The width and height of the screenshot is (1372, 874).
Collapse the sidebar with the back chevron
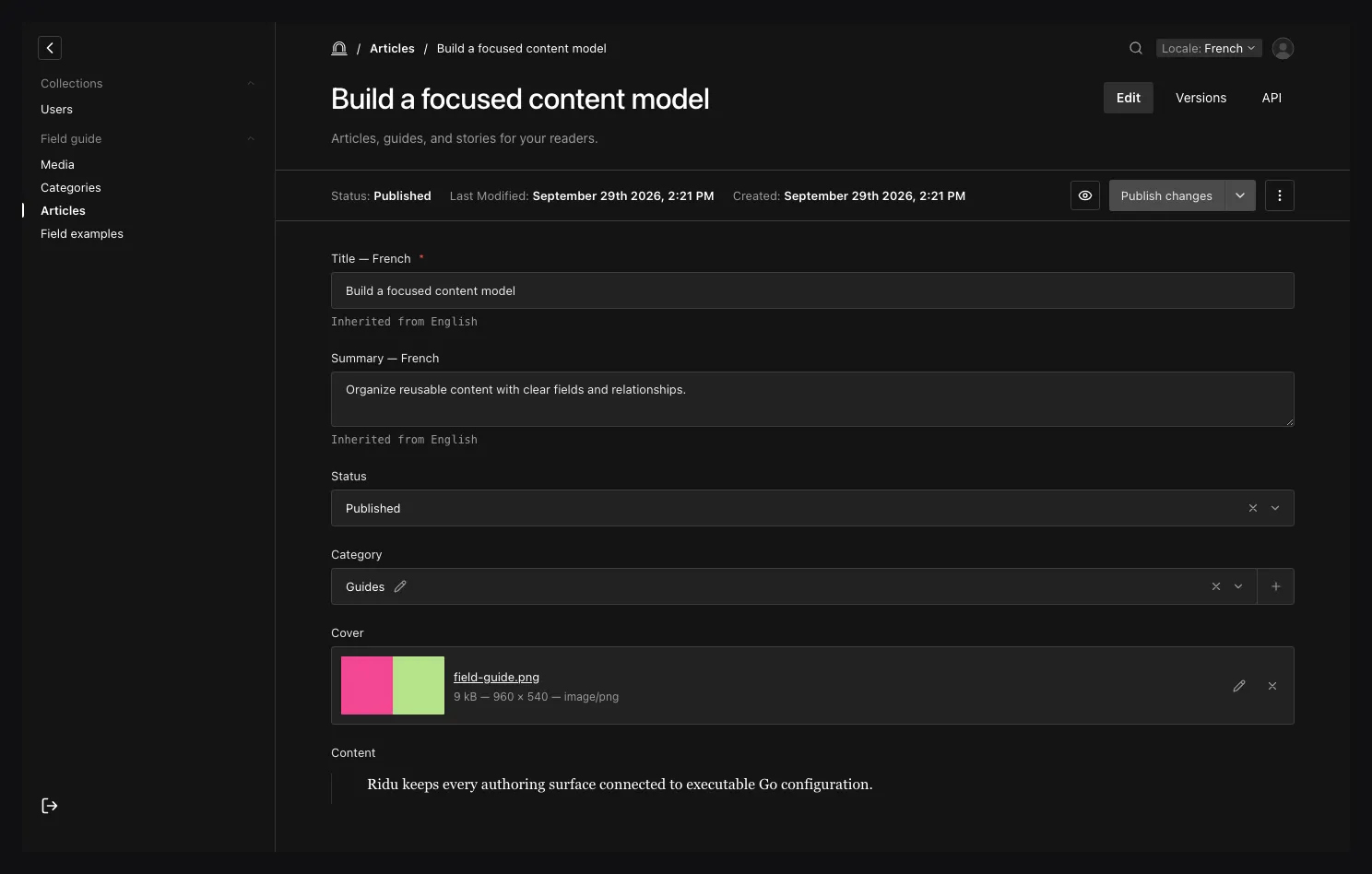[50, 48]
